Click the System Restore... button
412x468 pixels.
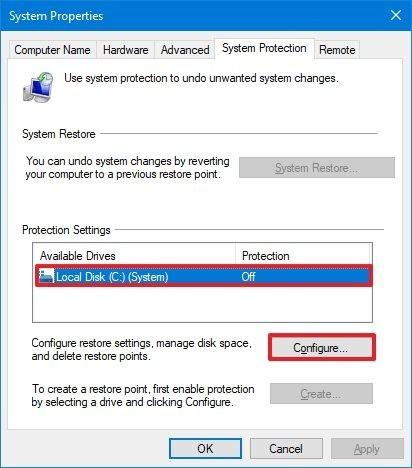point(317,168)
